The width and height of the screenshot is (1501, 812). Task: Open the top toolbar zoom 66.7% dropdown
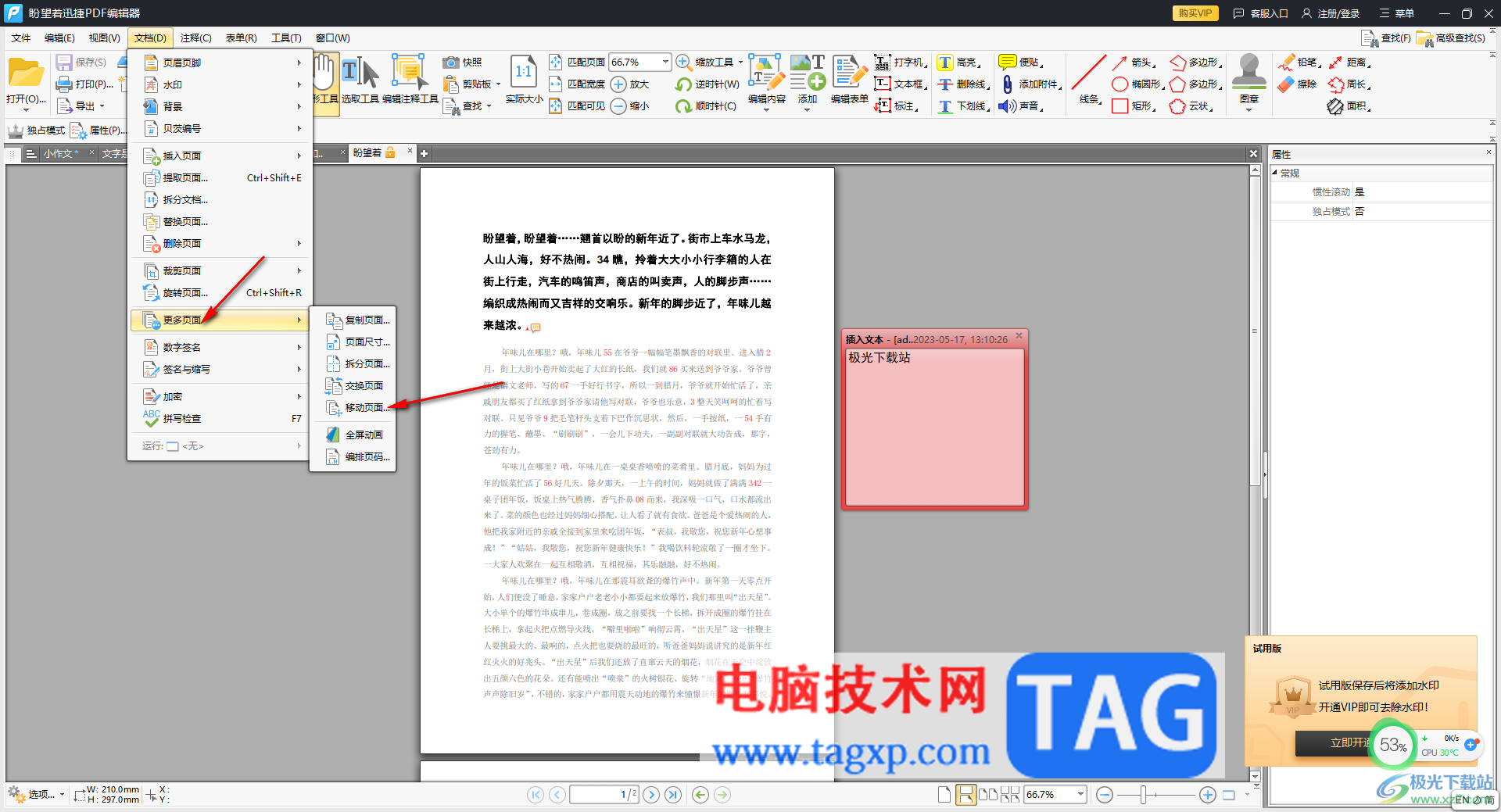point(665,62)
